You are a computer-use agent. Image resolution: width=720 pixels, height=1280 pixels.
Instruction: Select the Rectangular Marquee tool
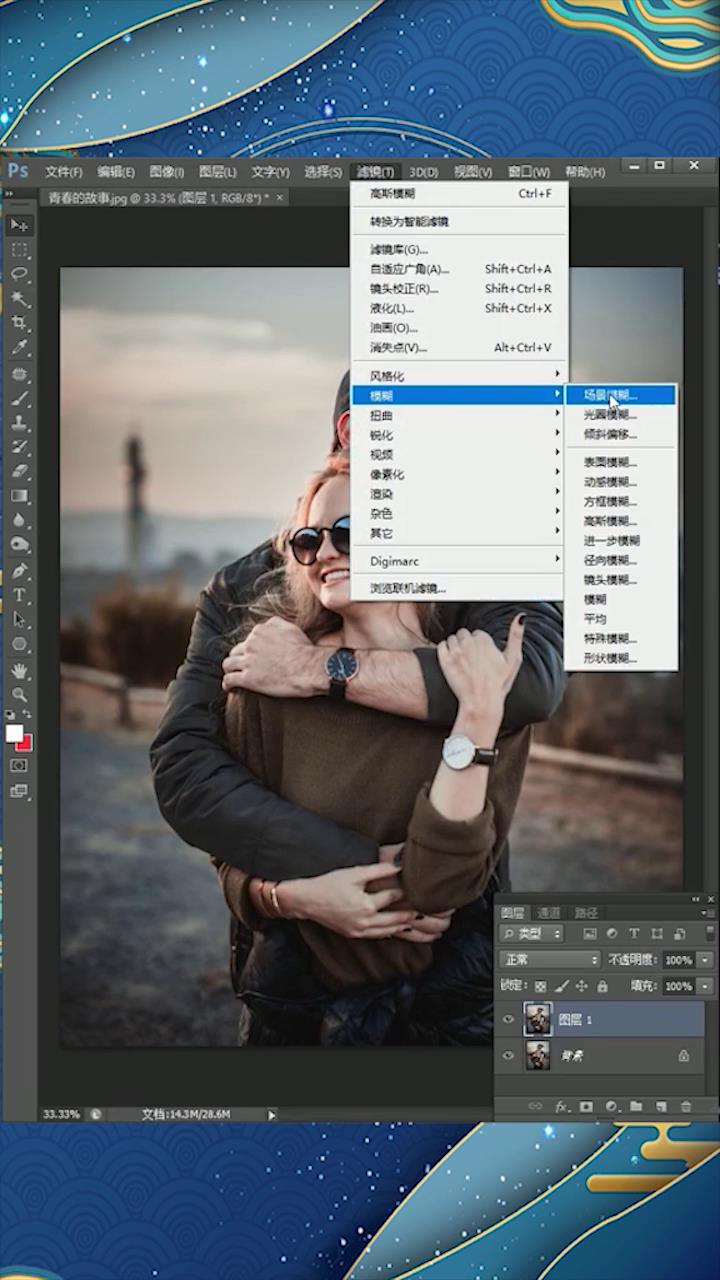pyautogui.click(x=19, y=250)
